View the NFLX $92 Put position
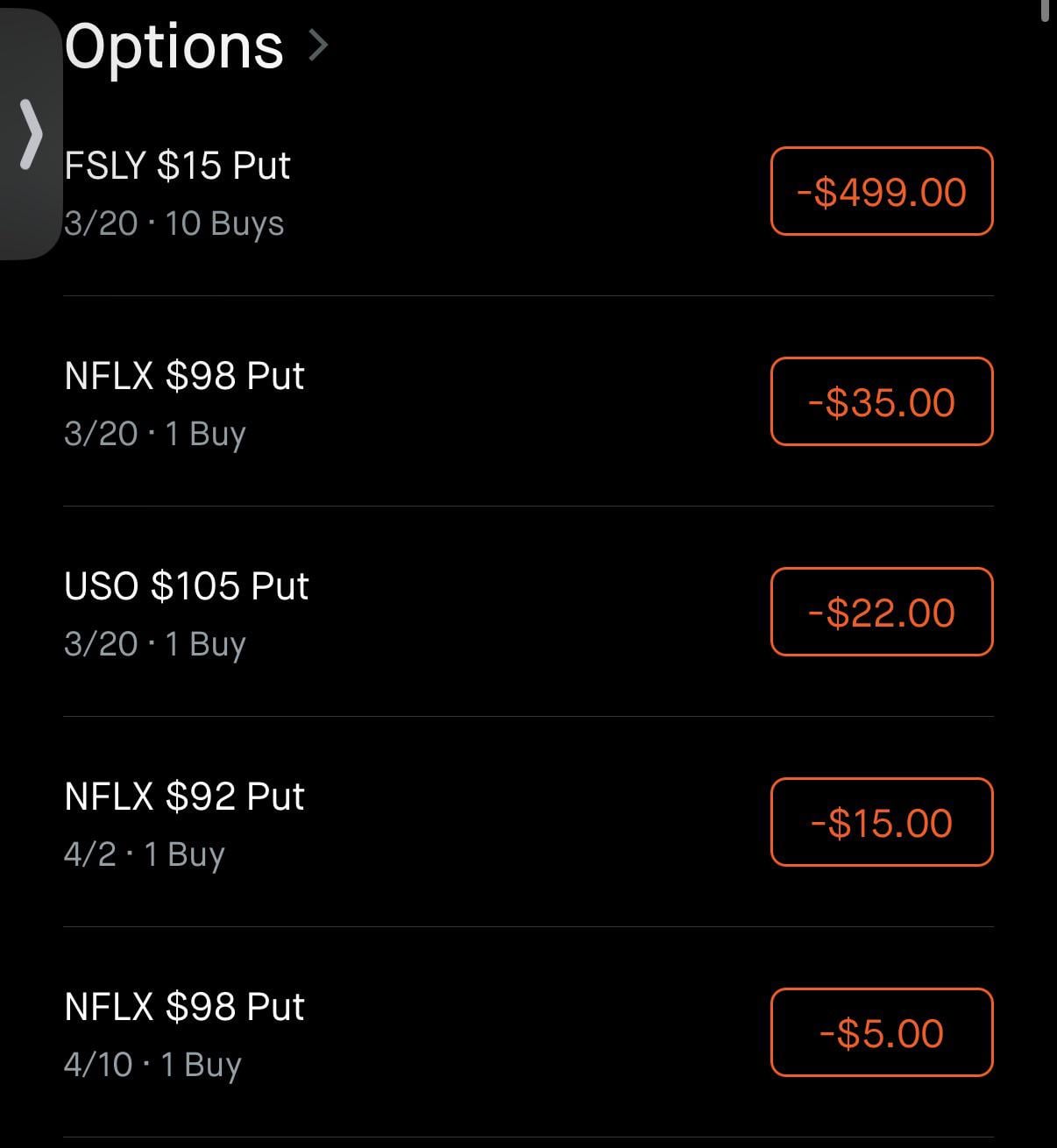 tap(184, 797)
